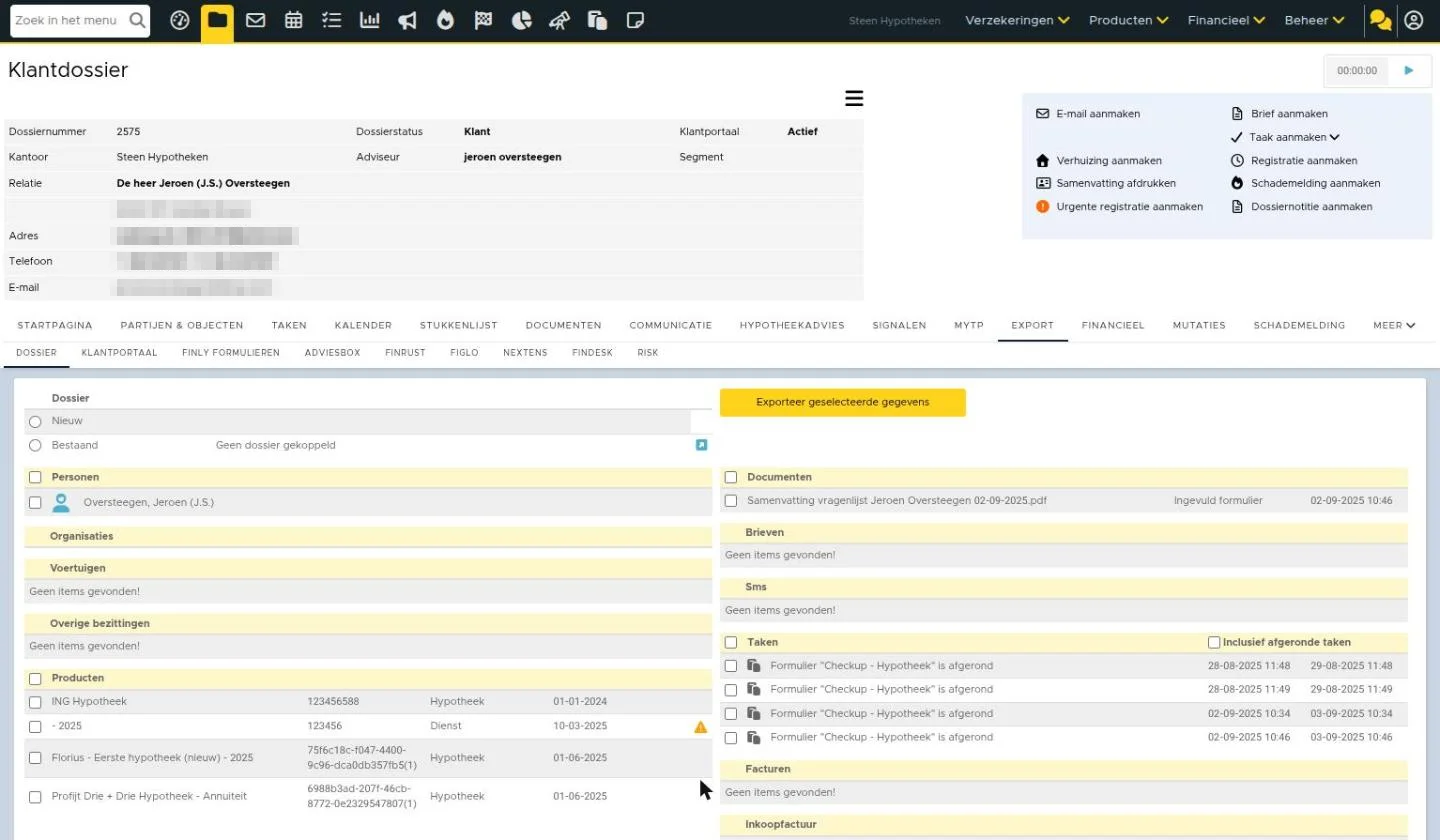Image resolution: width=1440 pixels, height=840 pixels.
Task: Click the hamburger menu icon beside the dossier details
Action: [854, 98]
